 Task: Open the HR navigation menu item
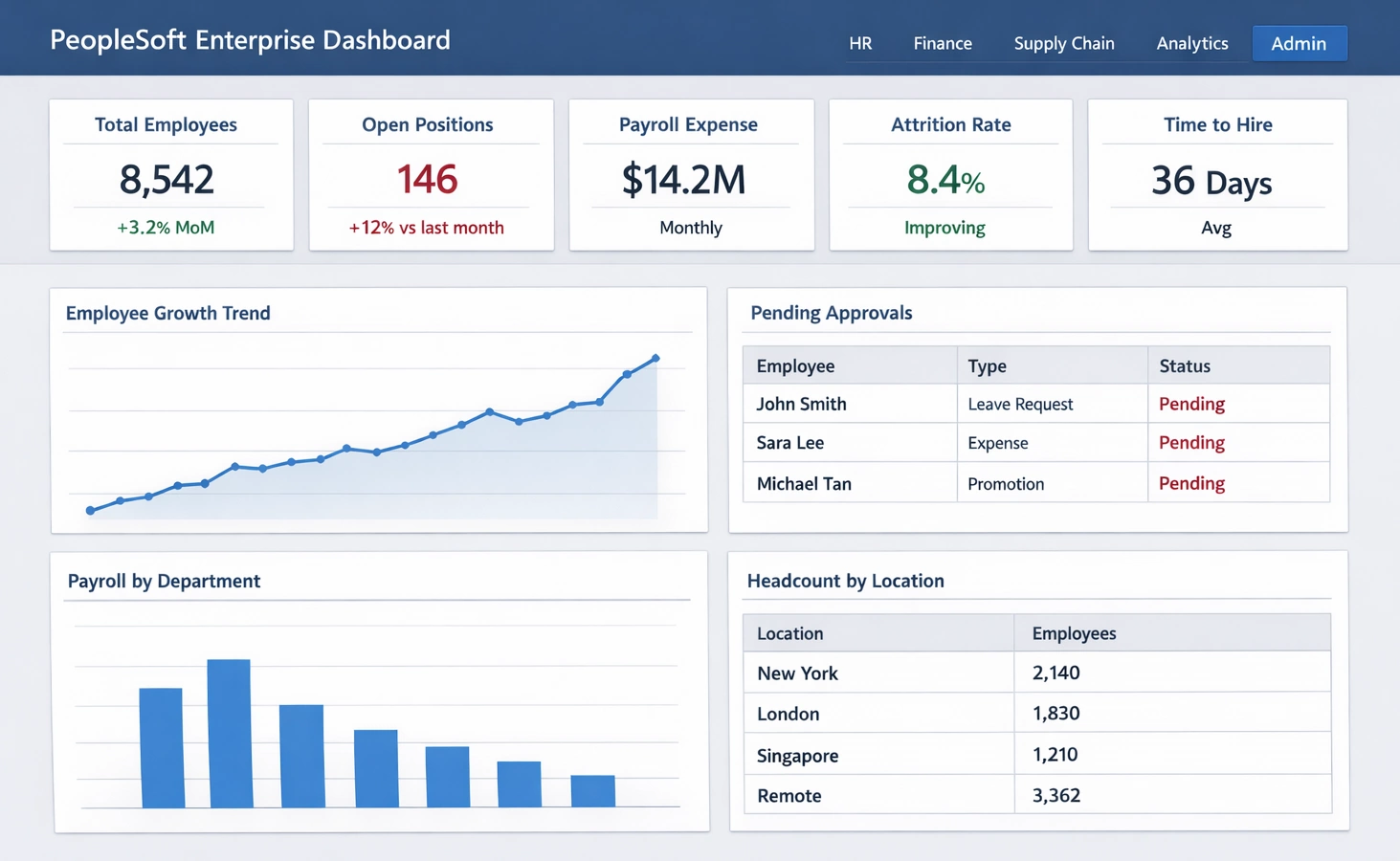pos(859,43)
